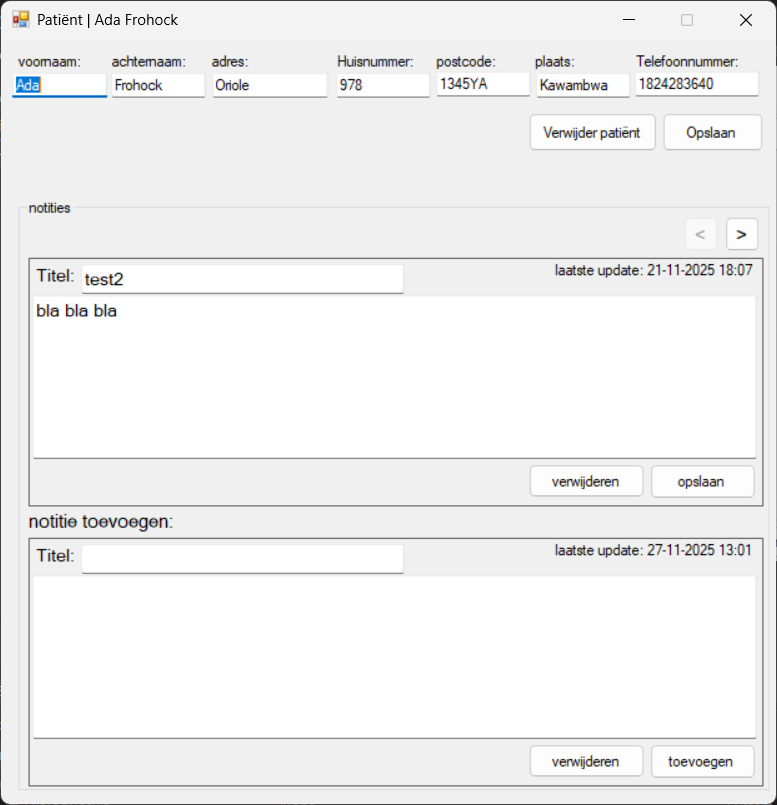This screenshot has height=805, width=777.
Task: Edit the Huisnummer field 978
Action: (382, 85)
